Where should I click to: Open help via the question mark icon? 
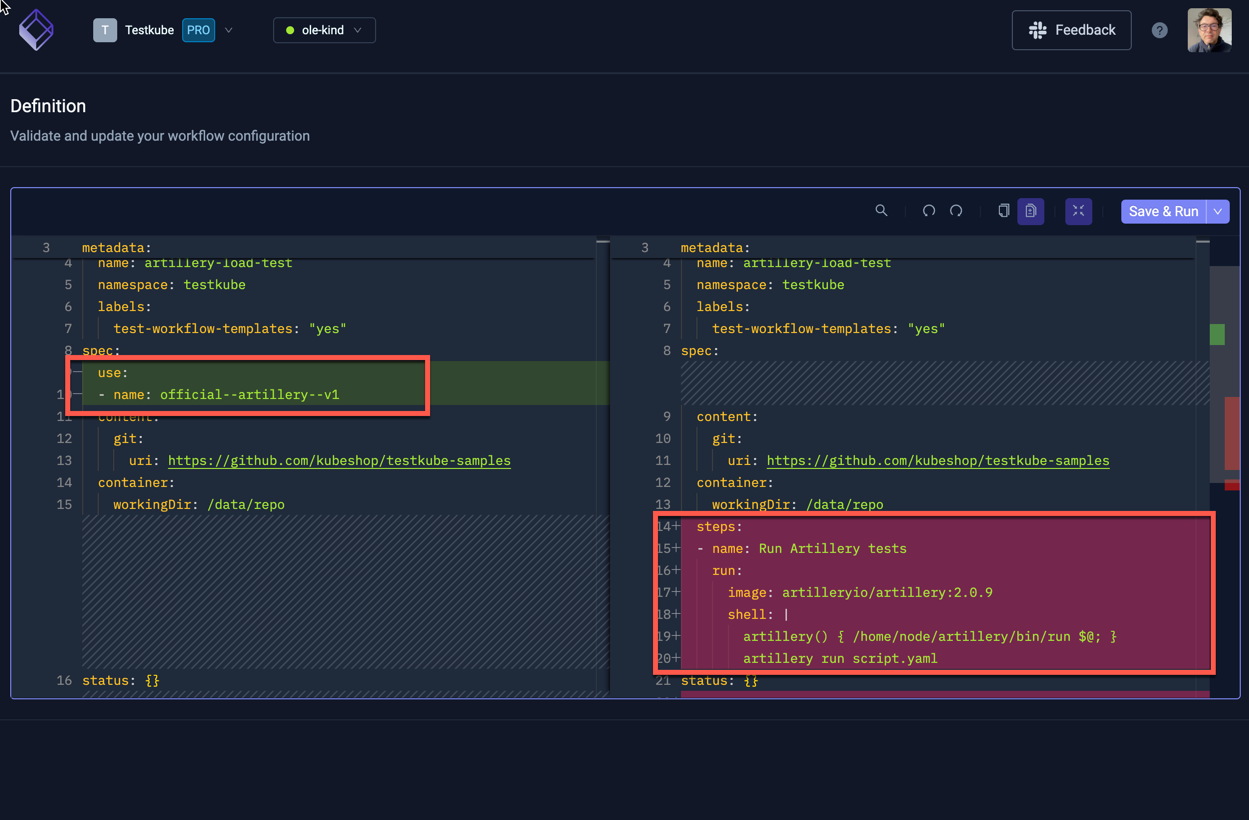[x=1159, y=30]
